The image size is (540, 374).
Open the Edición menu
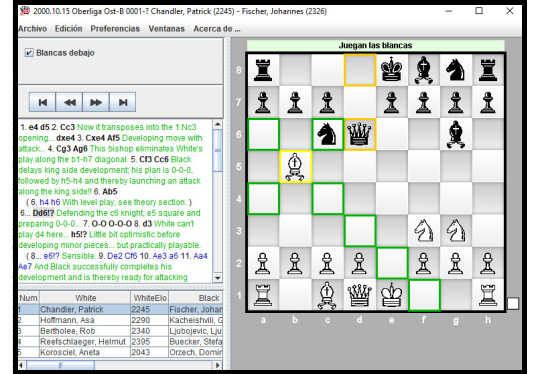tap(69, 29)
